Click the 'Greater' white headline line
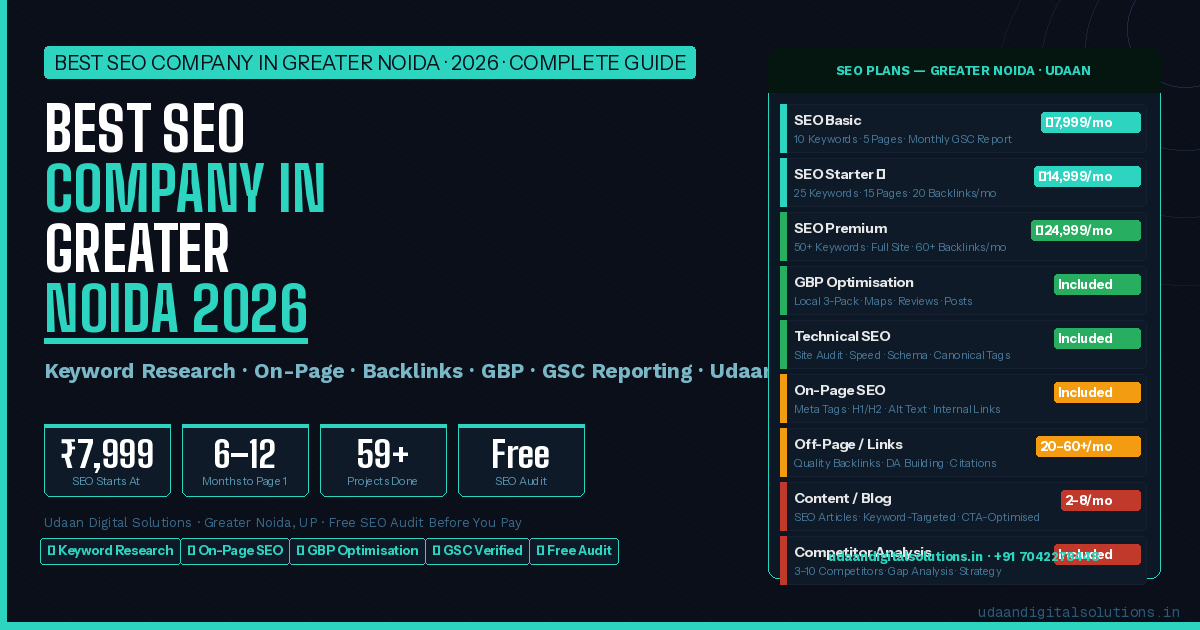 click(x=137, y=248)
